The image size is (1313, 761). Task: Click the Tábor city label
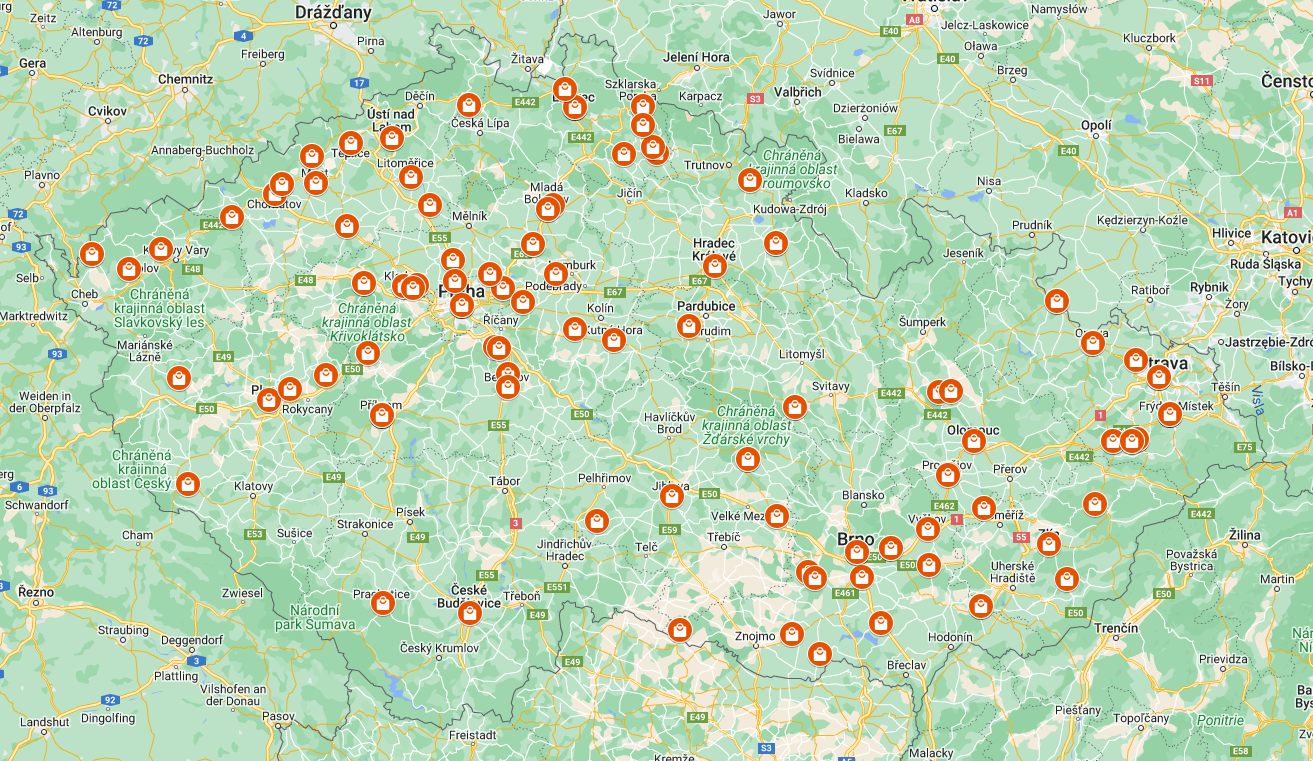pos(505,481)
